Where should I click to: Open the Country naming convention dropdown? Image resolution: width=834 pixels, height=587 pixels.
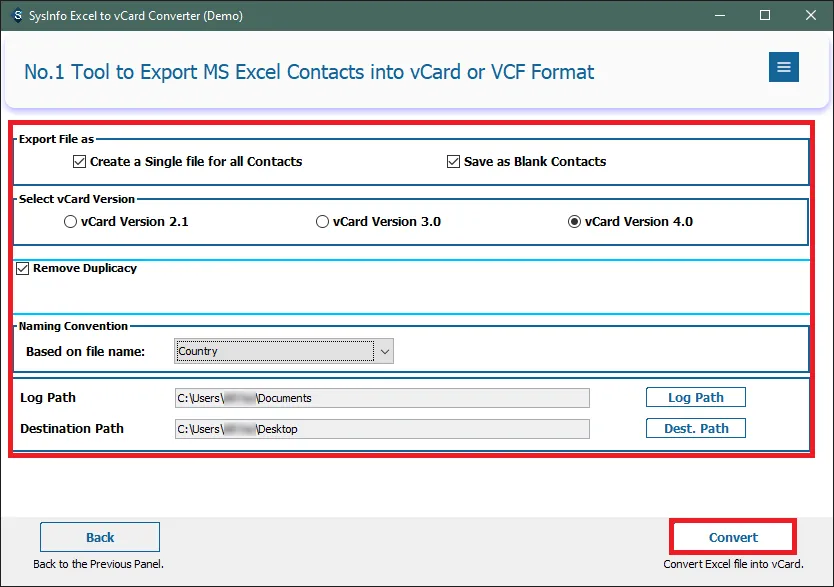pyautogui.click(x=274, y=351)
